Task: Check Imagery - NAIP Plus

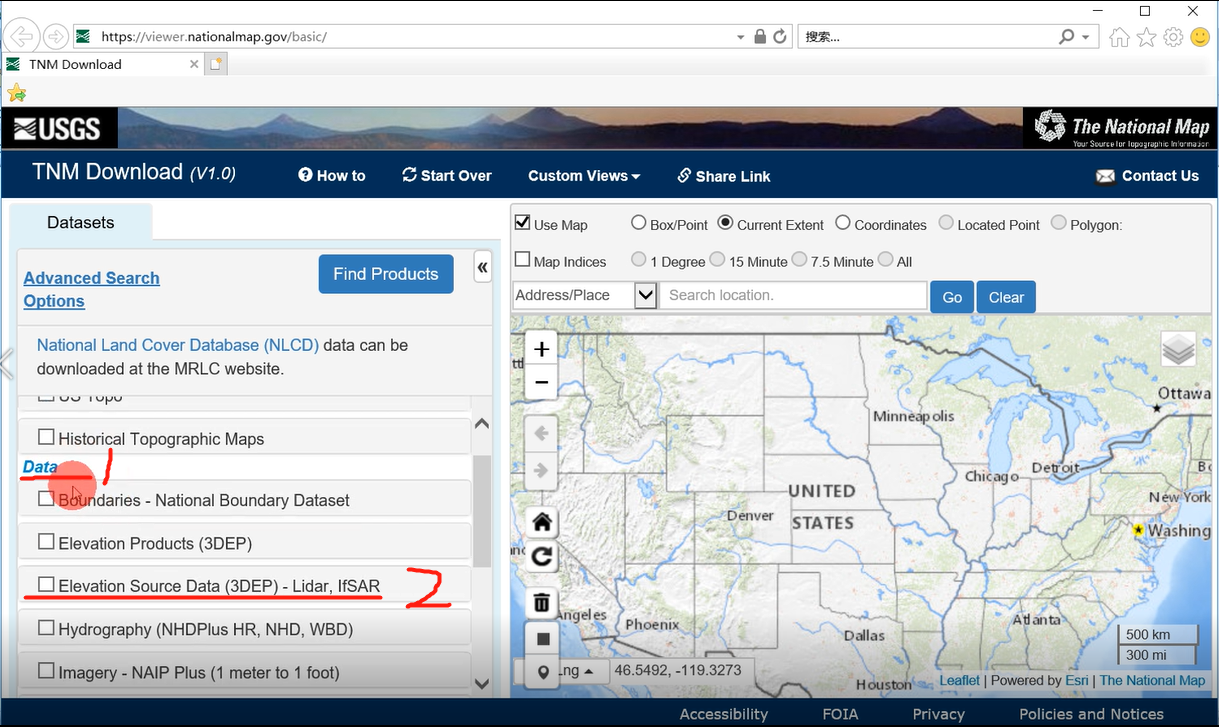Action: (46, 671)
